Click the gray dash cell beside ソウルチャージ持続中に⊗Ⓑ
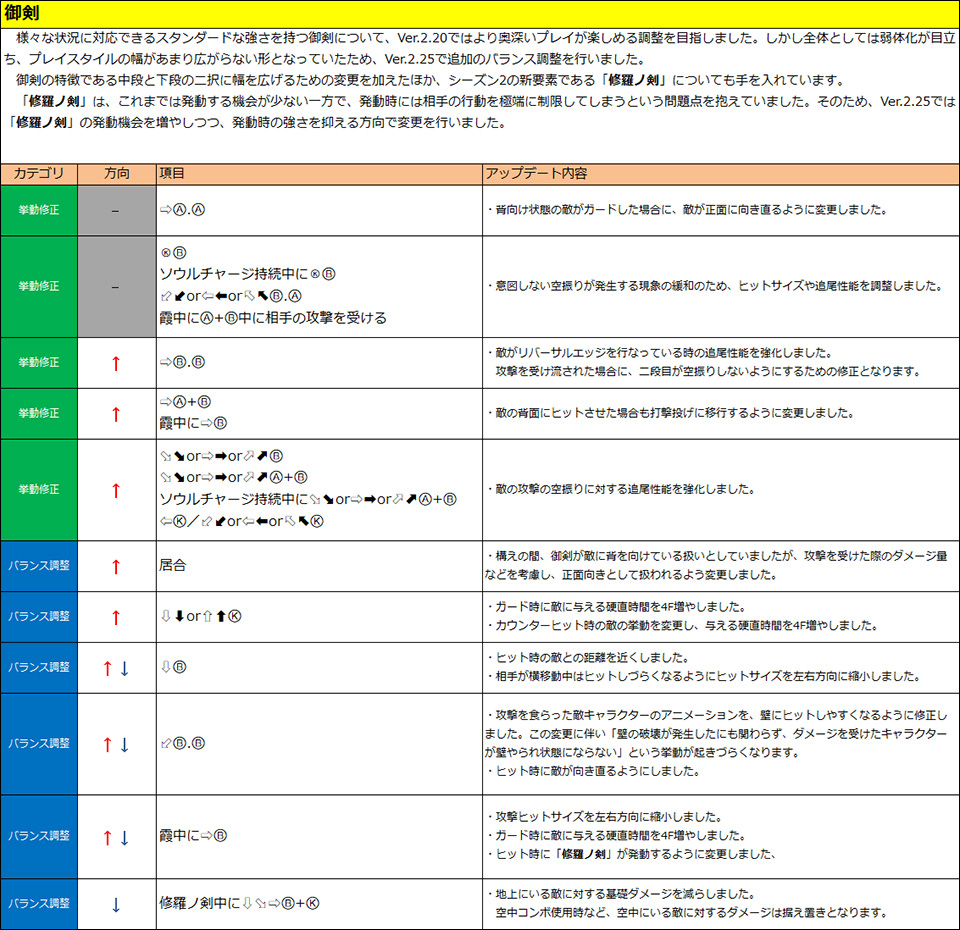This screenshot has height=930, width=960. tap(116, 286)
